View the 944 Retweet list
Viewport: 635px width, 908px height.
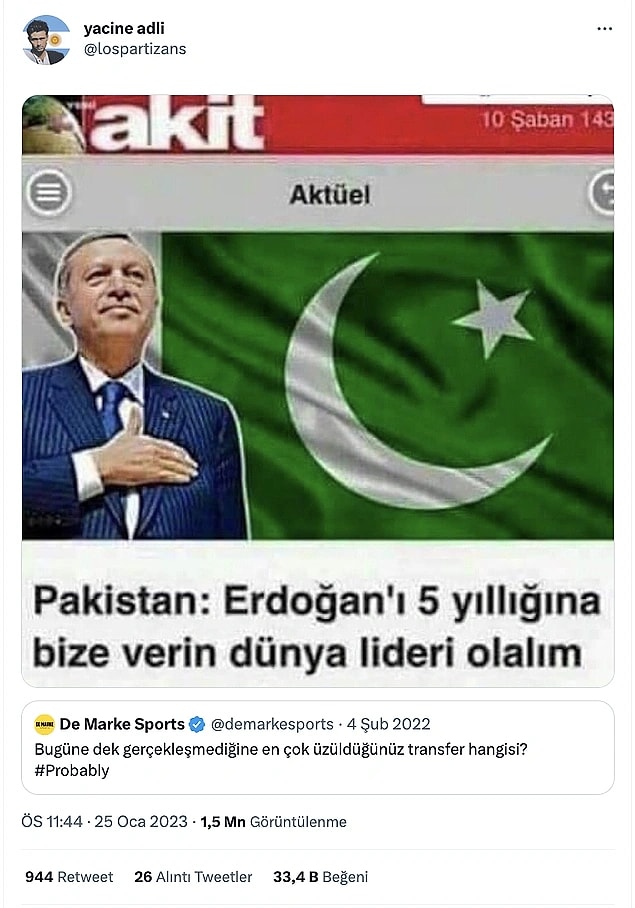[x=69, y=877]
